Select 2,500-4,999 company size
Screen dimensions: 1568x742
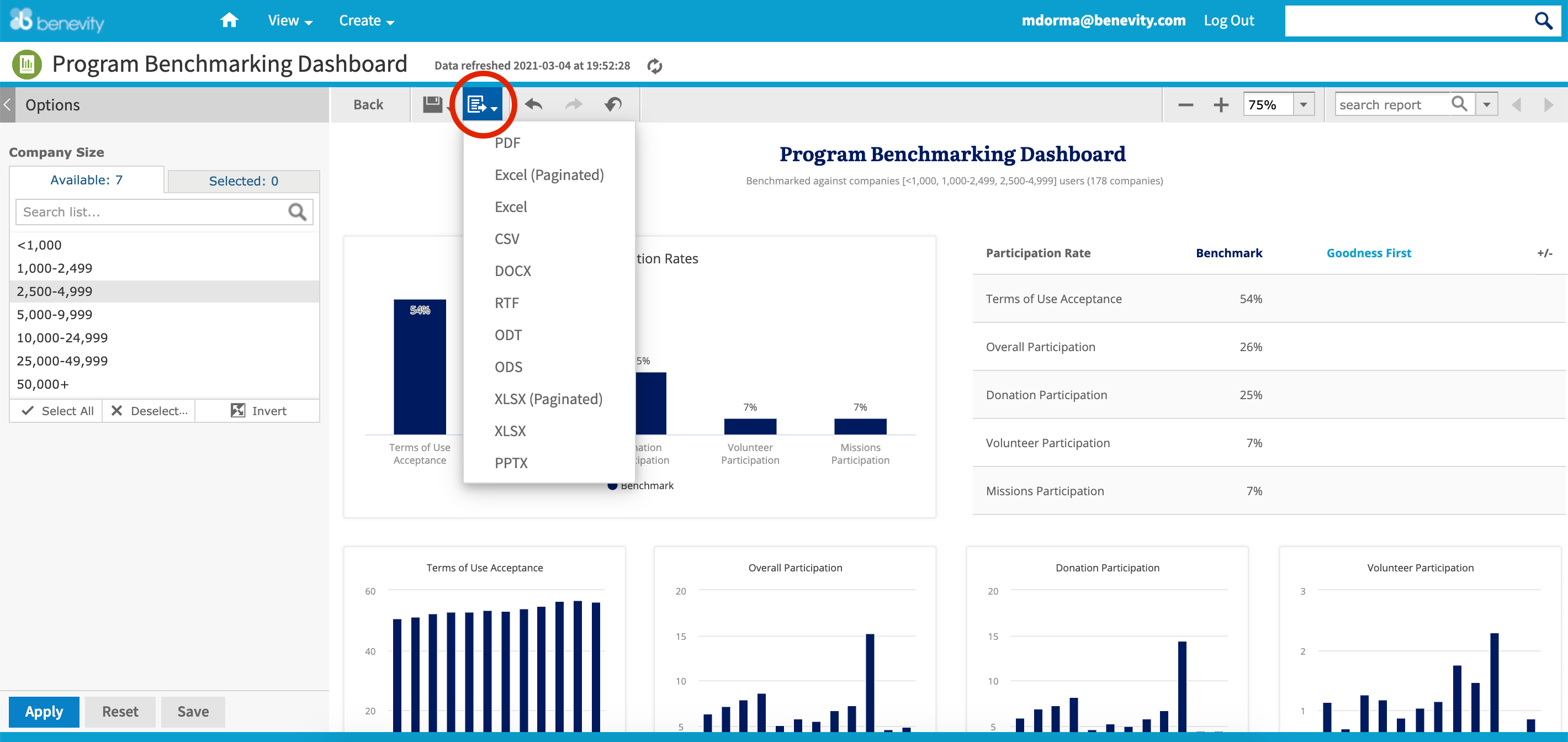click(x=165, y=291)
